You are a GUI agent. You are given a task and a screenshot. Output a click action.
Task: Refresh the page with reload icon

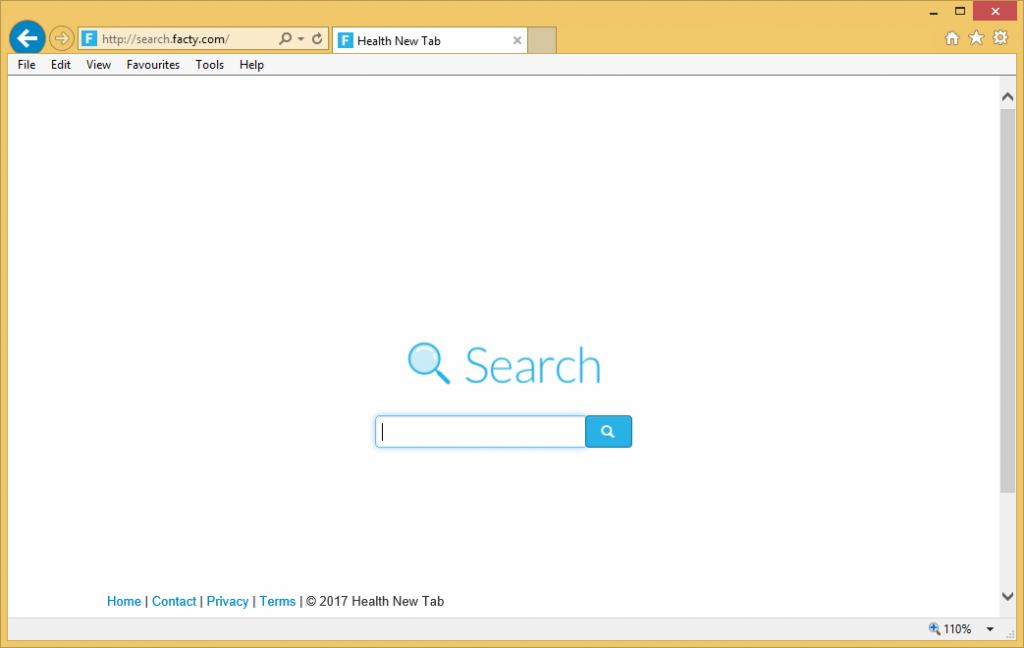point(317,39)
